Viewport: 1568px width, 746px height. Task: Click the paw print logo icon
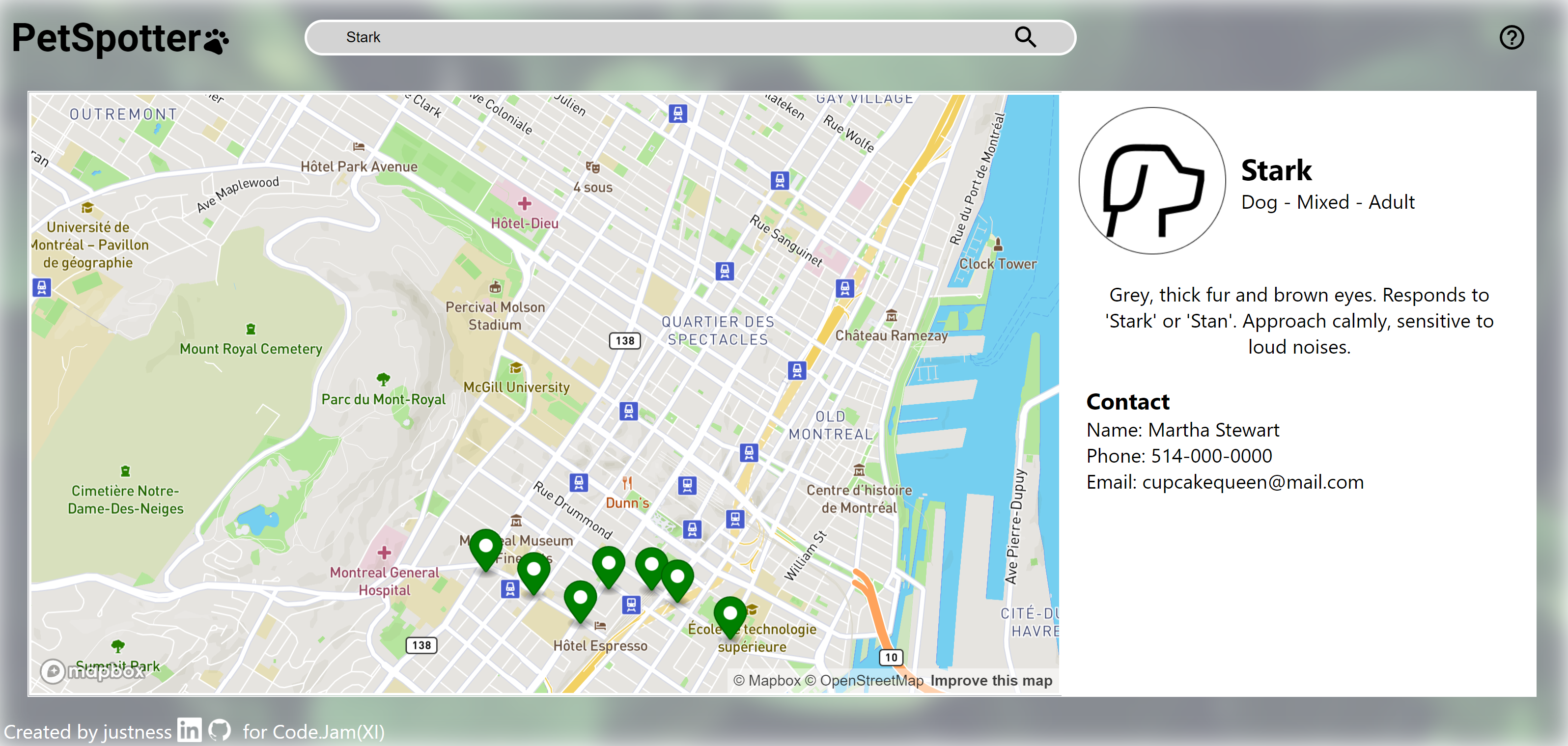tap(216, 41)
